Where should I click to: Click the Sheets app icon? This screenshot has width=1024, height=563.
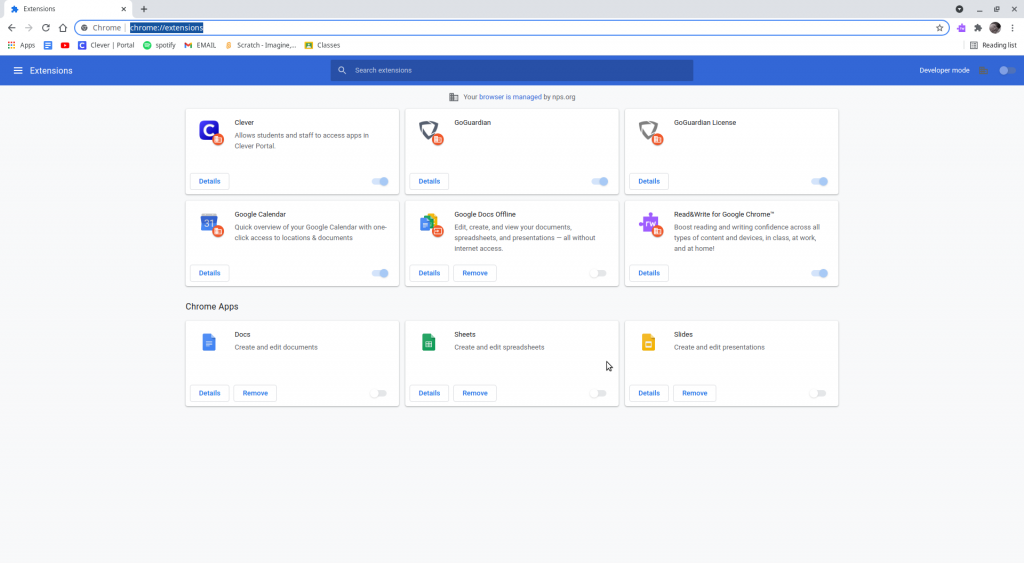[x=428, y=342]
